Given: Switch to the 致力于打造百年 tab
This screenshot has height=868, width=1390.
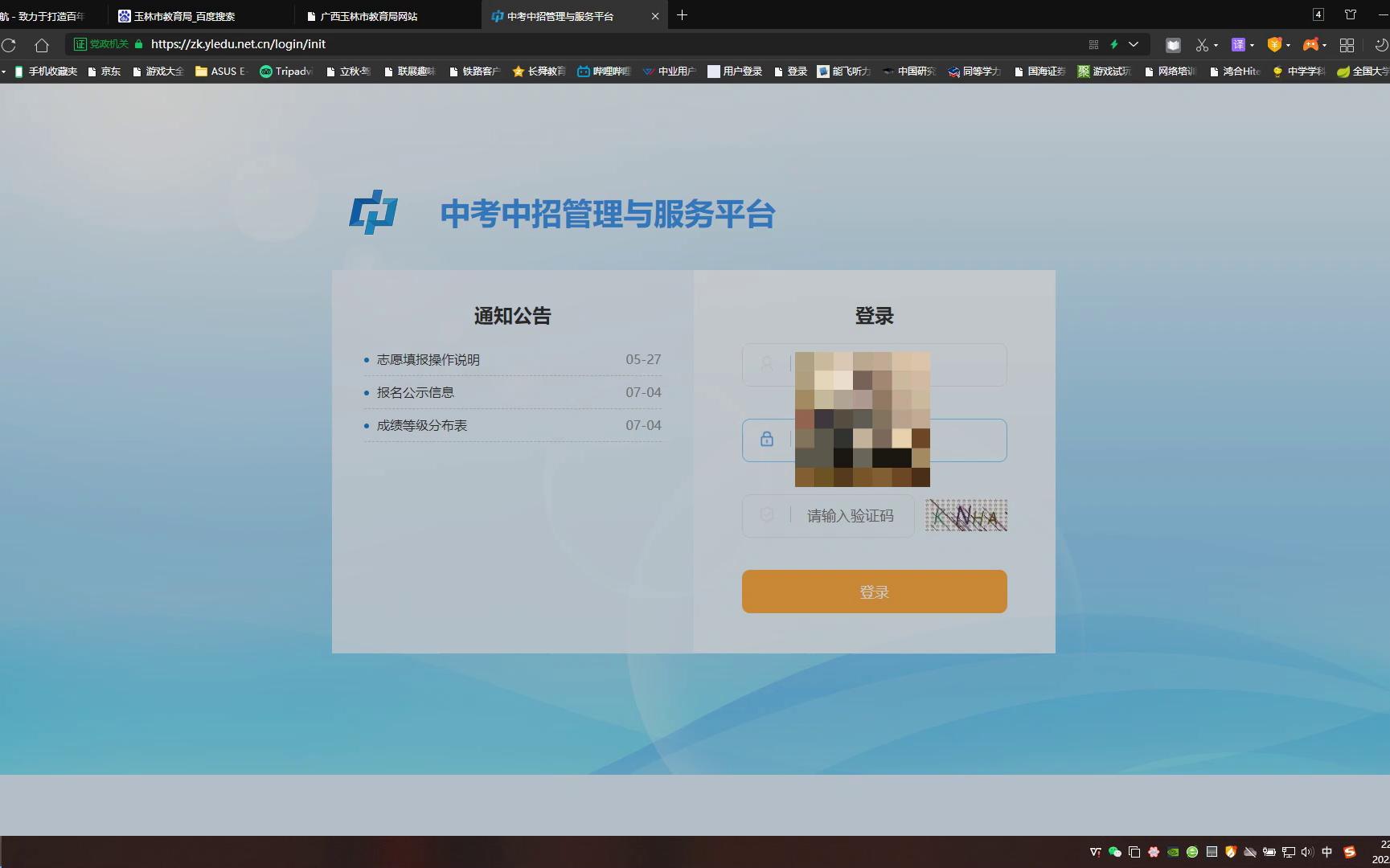Looking at the screenshot, I should coord(50,16).
